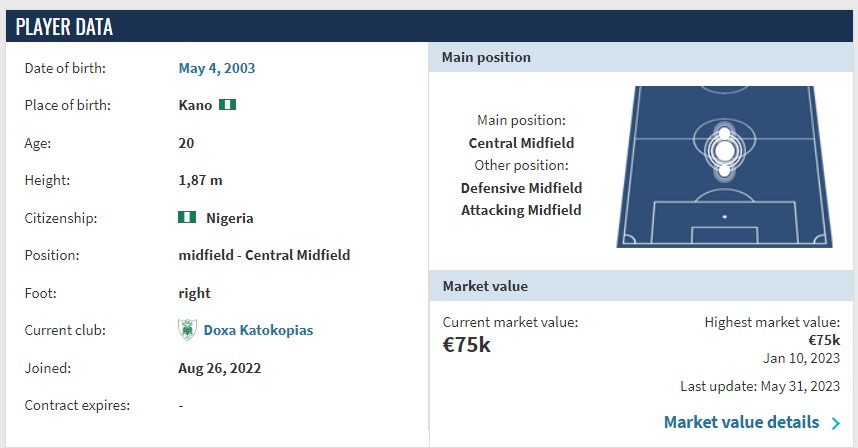Click the Defensive Midfield other position text
Viewport: 858px width, 448px height.
[521, 188]
